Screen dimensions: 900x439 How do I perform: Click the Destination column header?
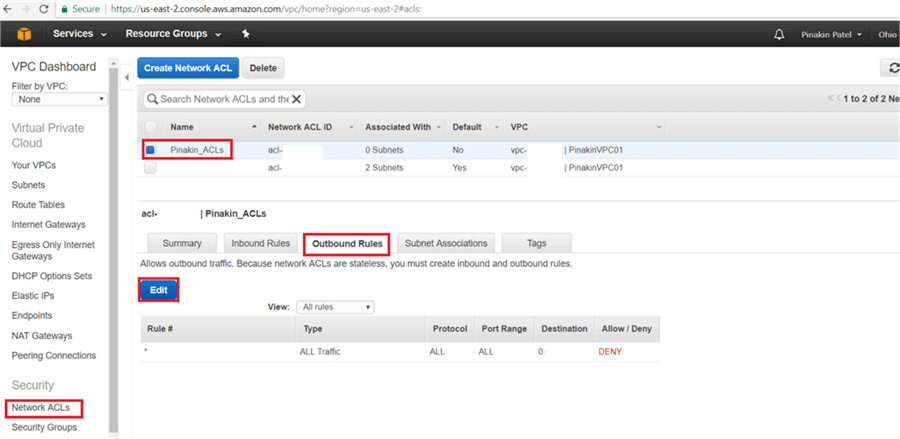[x=564, y=329]
